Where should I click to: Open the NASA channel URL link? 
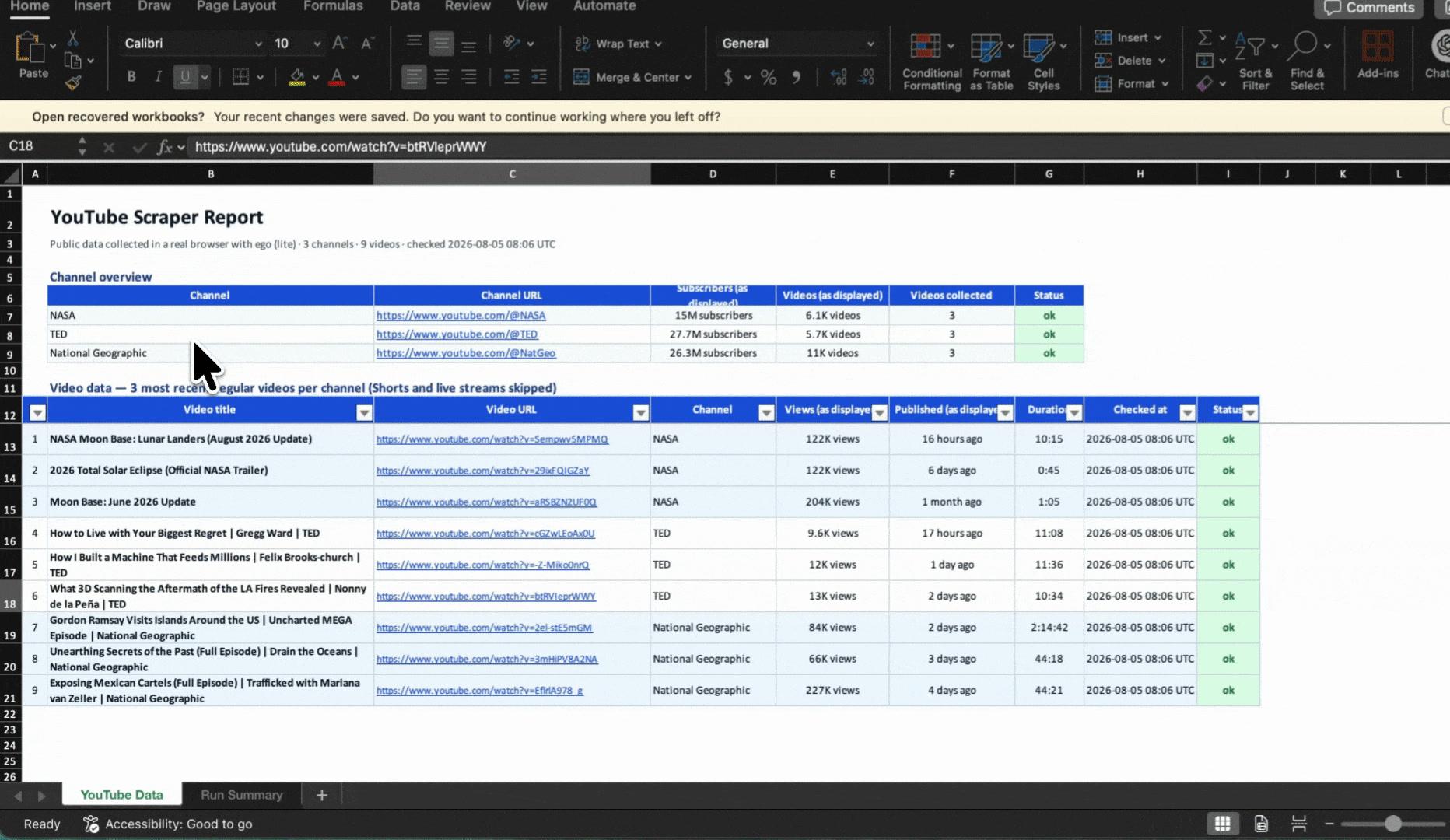click(x=461, y=316)
